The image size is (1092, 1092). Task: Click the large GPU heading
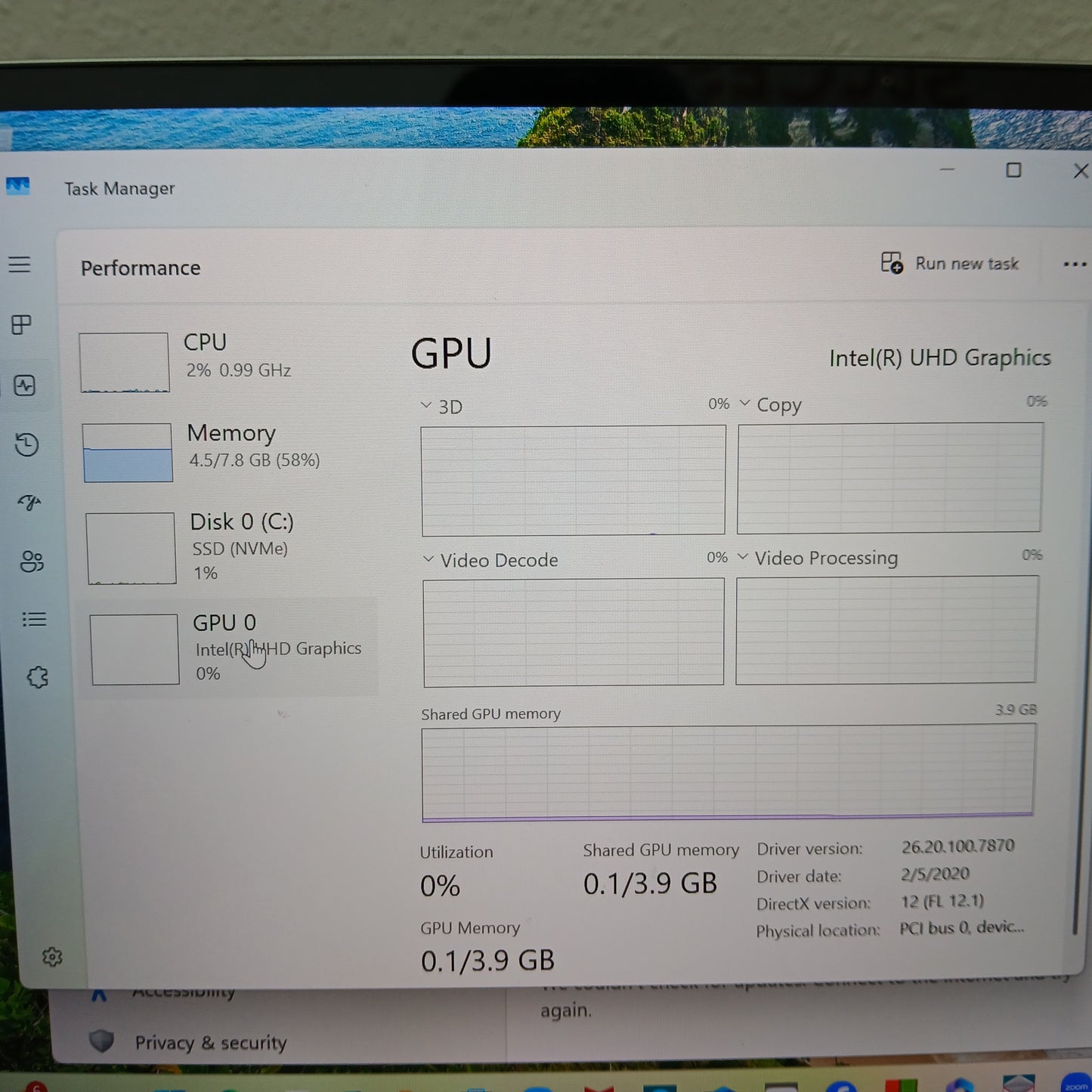[x=451, y=354]
